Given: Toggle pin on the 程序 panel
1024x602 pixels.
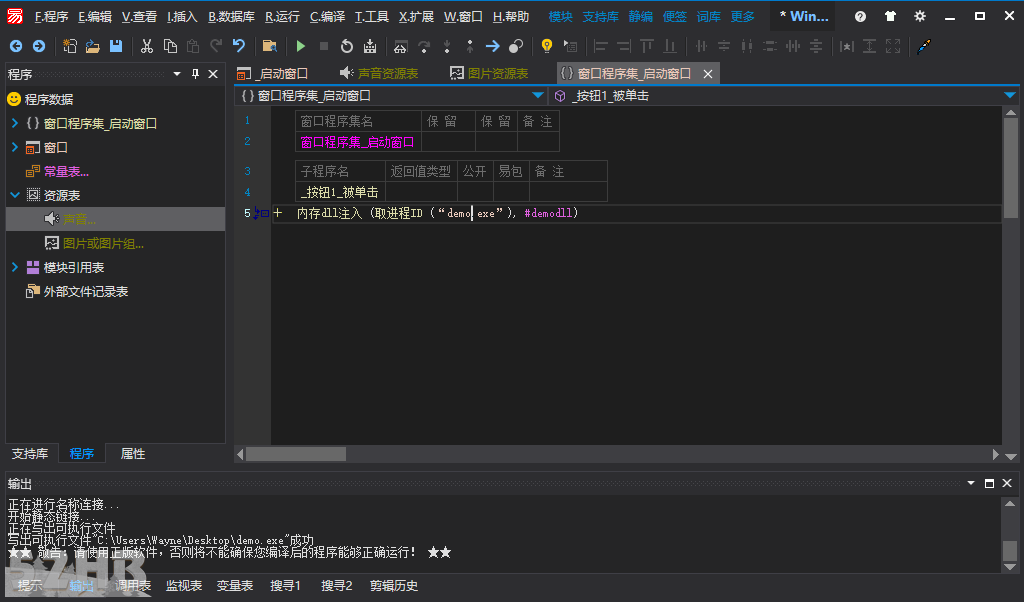Looking at the screenshot, I should pyautogui.click(x=195, y=74).
